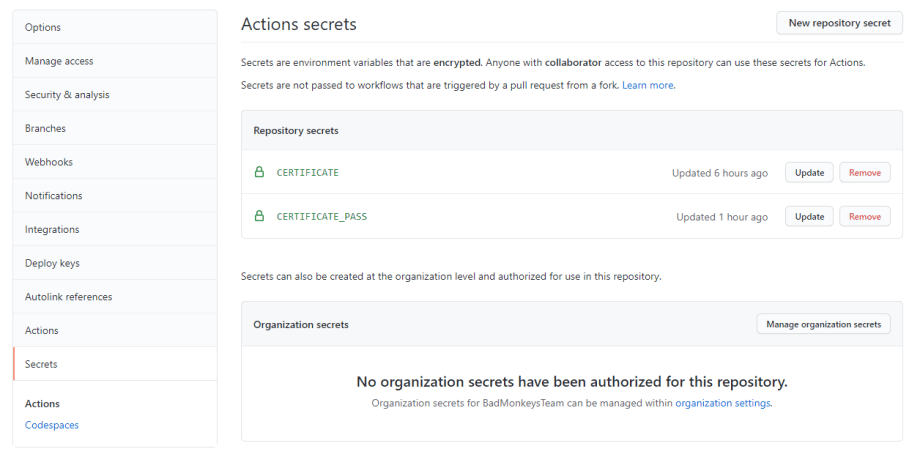This screenshot has width=920, height=457.
Task: Open Options in settings sidebar
Action: tap(42, 27)
